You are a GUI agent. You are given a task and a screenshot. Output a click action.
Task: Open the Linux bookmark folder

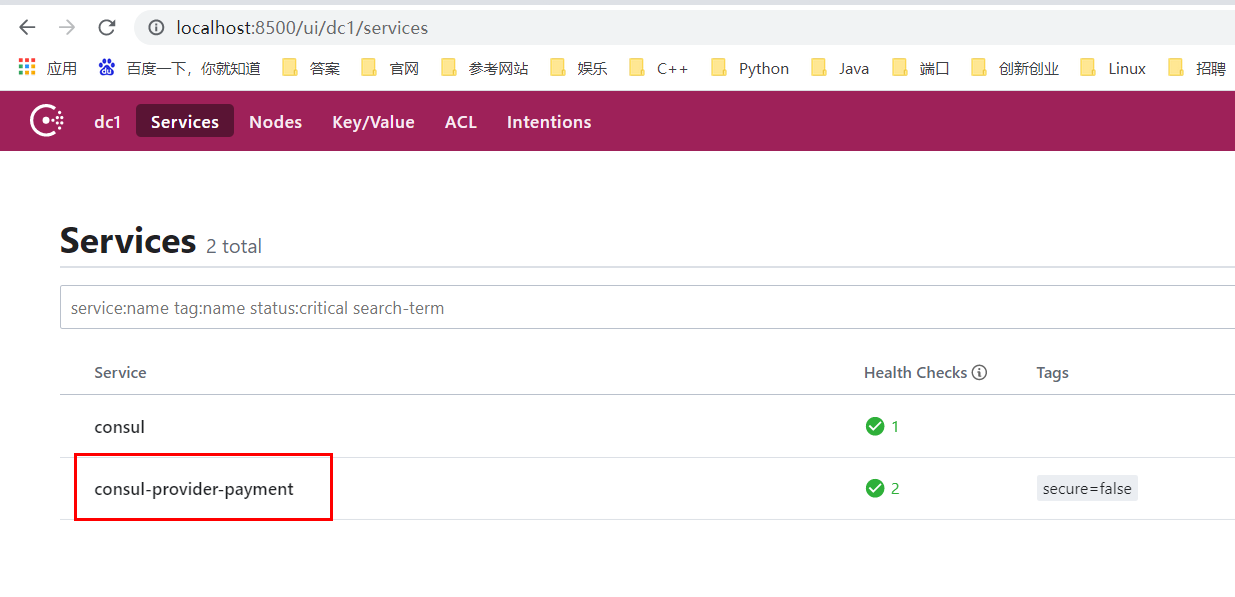[1113, 68]
